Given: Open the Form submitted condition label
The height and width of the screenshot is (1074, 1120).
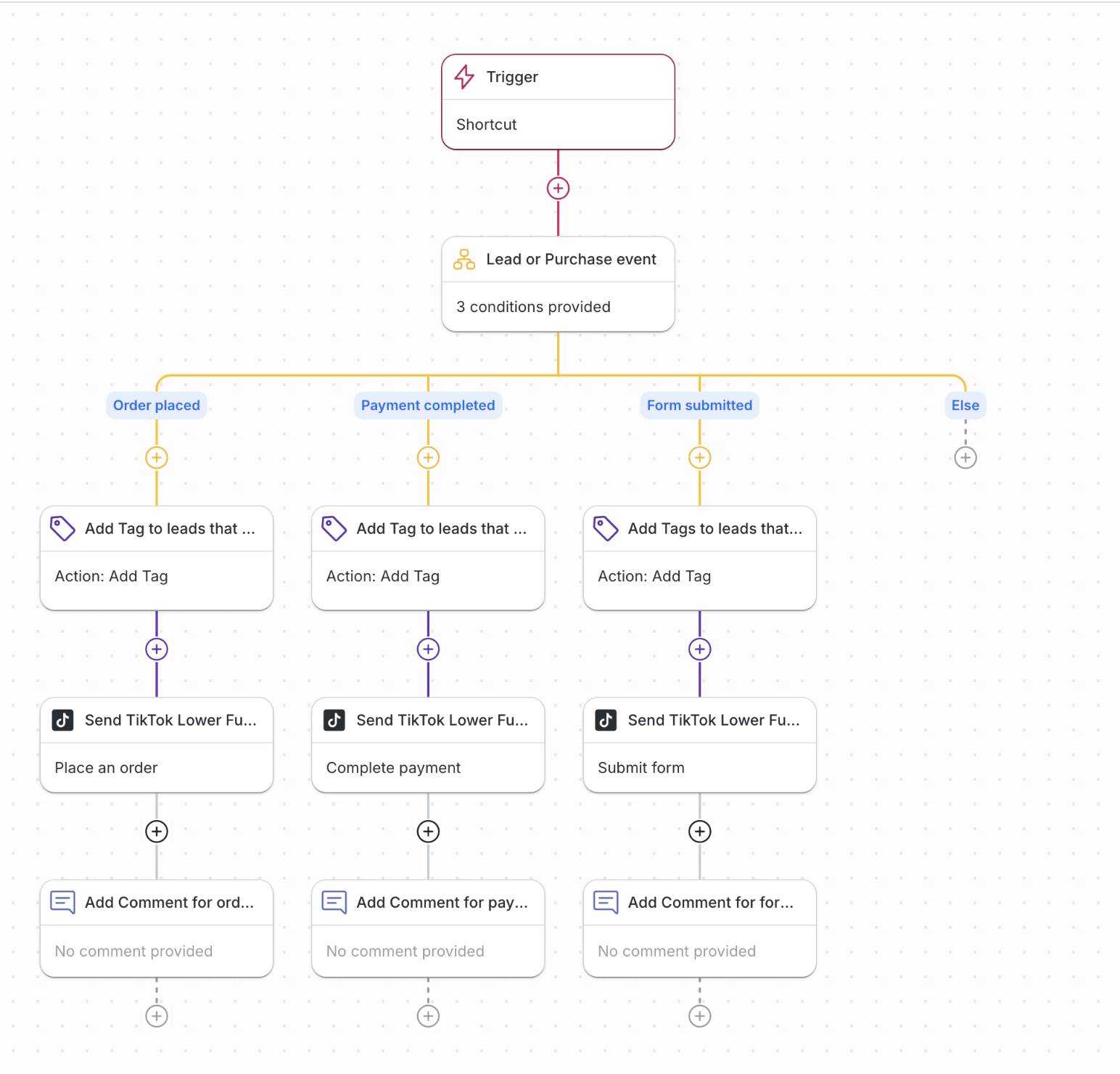Looking at the screenshot, I should pos(699,406).
